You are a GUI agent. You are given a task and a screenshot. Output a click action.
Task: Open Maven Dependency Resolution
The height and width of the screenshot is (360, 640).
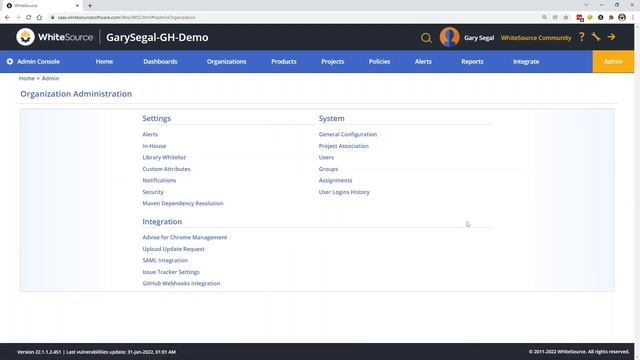pyautogui.click(x=183, y=203)
